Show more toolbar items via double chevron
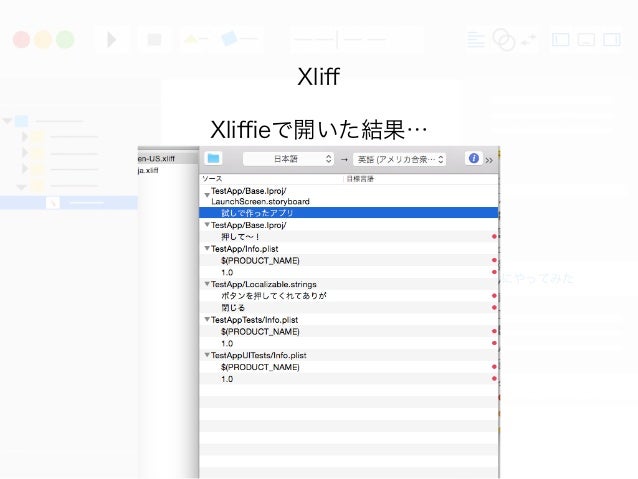 (489, 160)
